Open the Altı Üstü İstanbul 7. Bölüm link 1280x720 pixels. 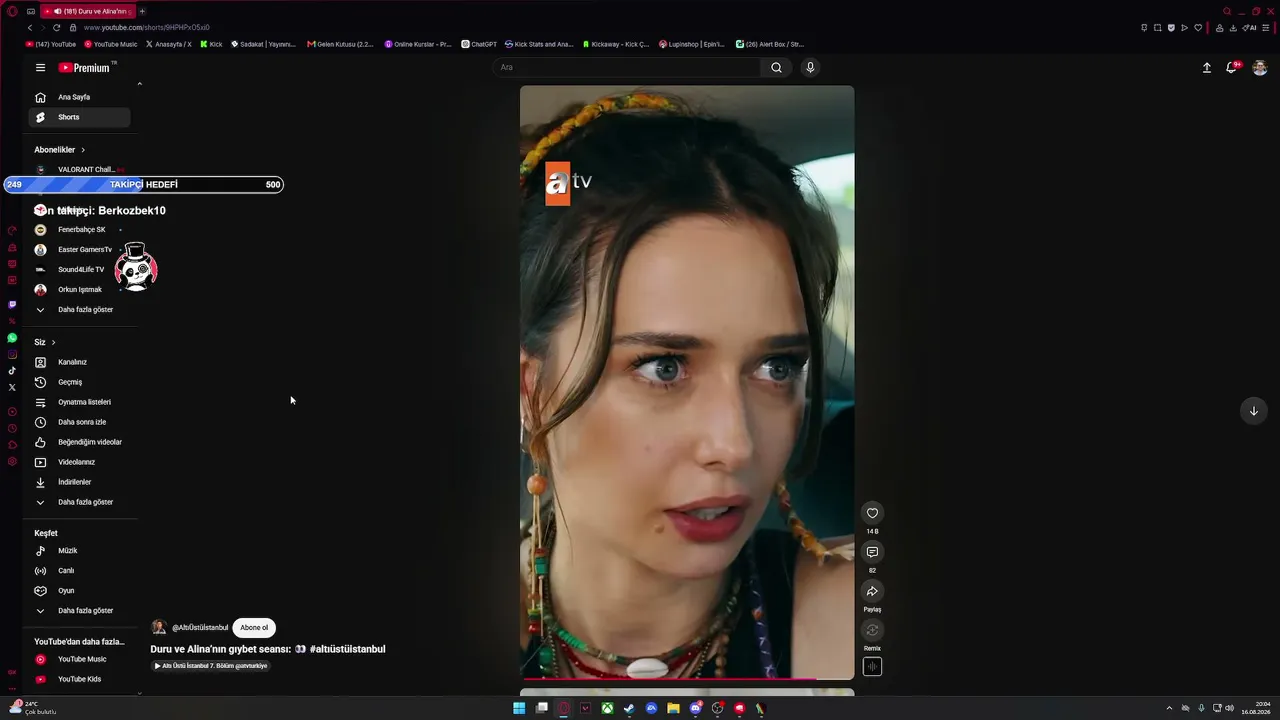coord(210,666)
